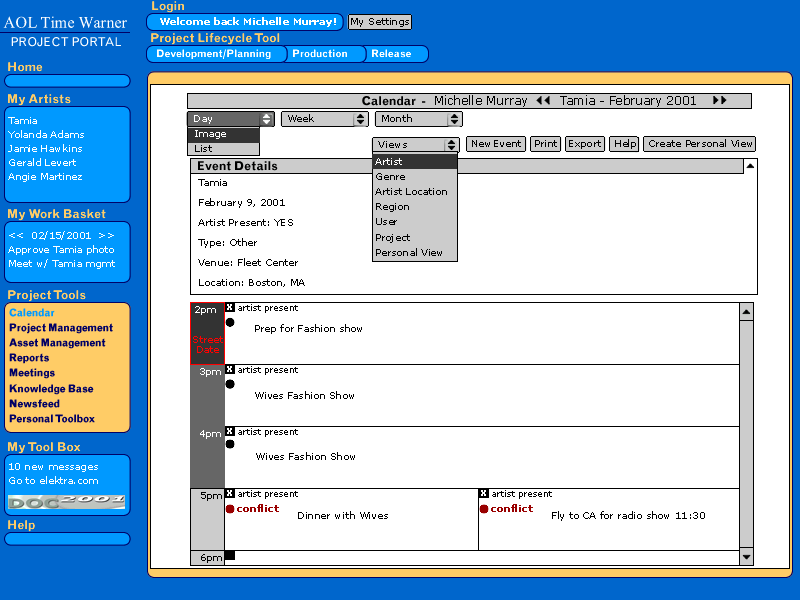This screenshot has width=800, height=600.
Task: Toggle artist present checkbox at 3pm
Action: (x=230, y=370)
